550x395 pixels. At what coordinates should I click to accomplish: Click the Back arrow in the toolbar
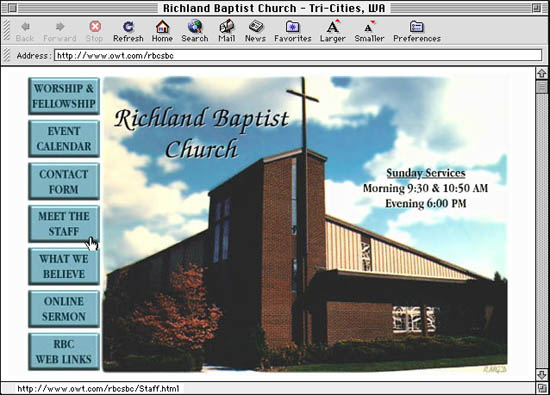pyautogui.click(x=25, y=31)
